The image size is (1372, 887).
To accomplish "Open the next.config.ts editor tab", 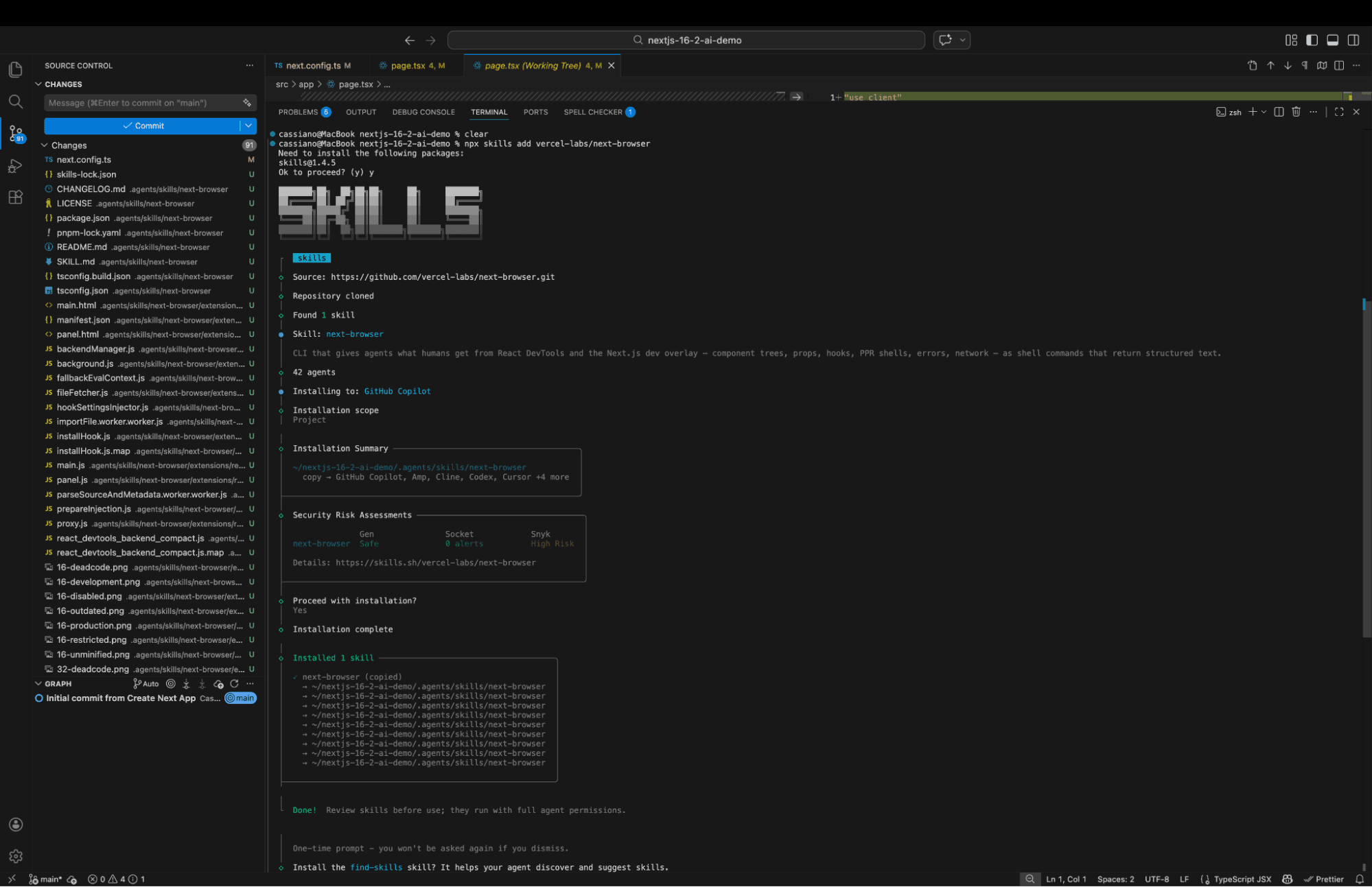I will coord(313,66).
